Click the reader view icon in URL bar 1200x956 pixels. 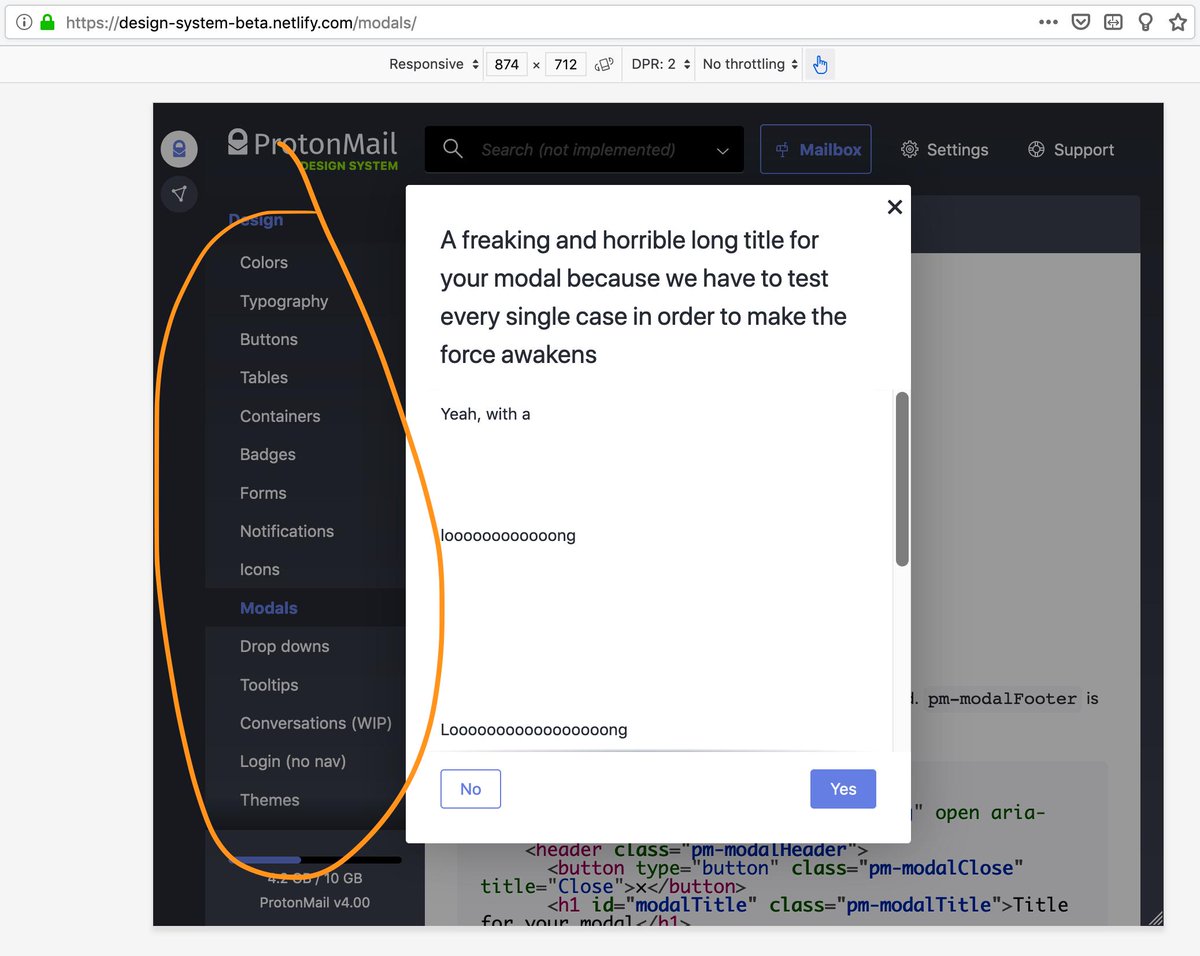click(x=1113, y=21)
